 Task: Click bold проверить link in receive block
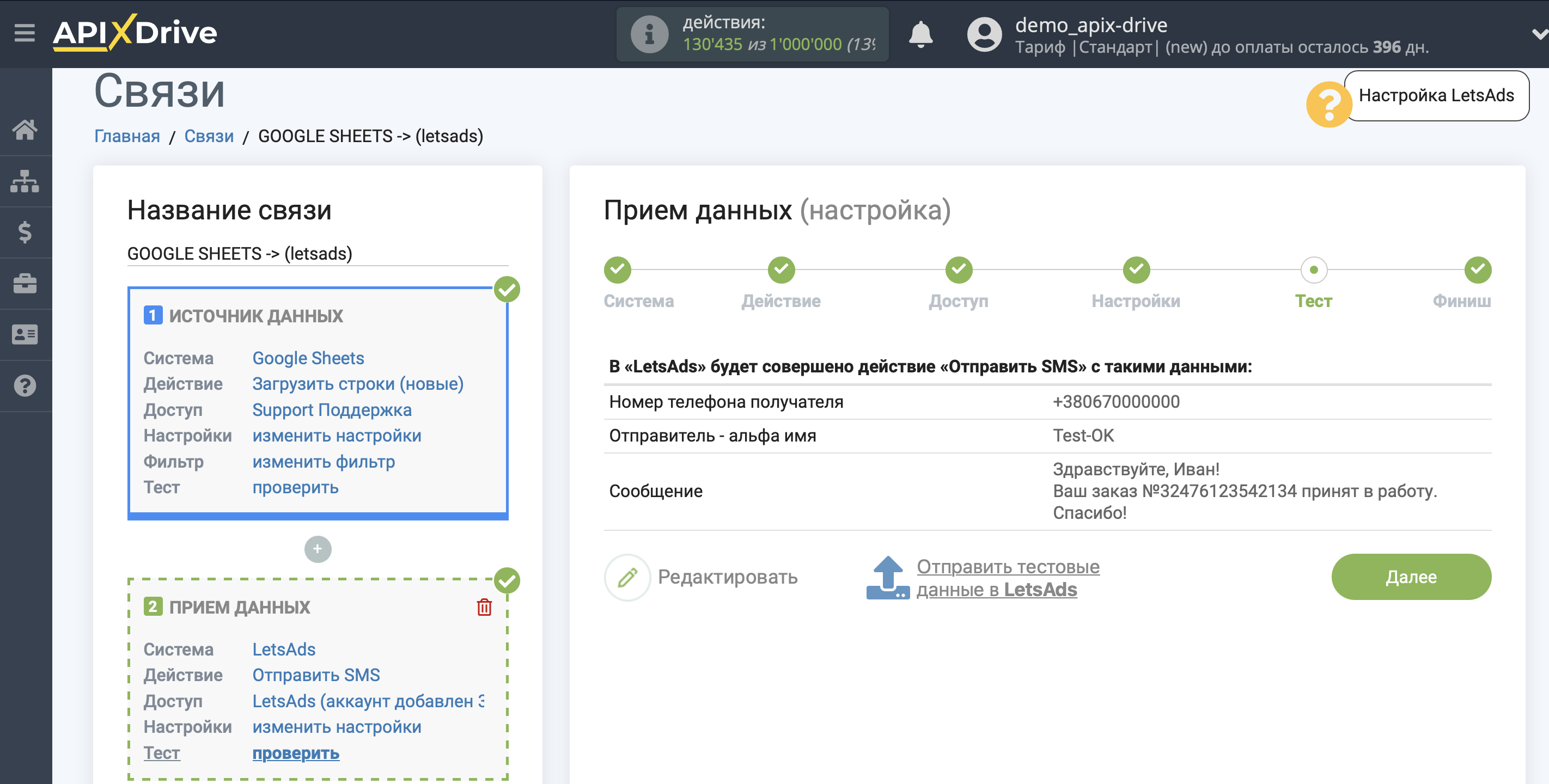click(x=295, y=753)
